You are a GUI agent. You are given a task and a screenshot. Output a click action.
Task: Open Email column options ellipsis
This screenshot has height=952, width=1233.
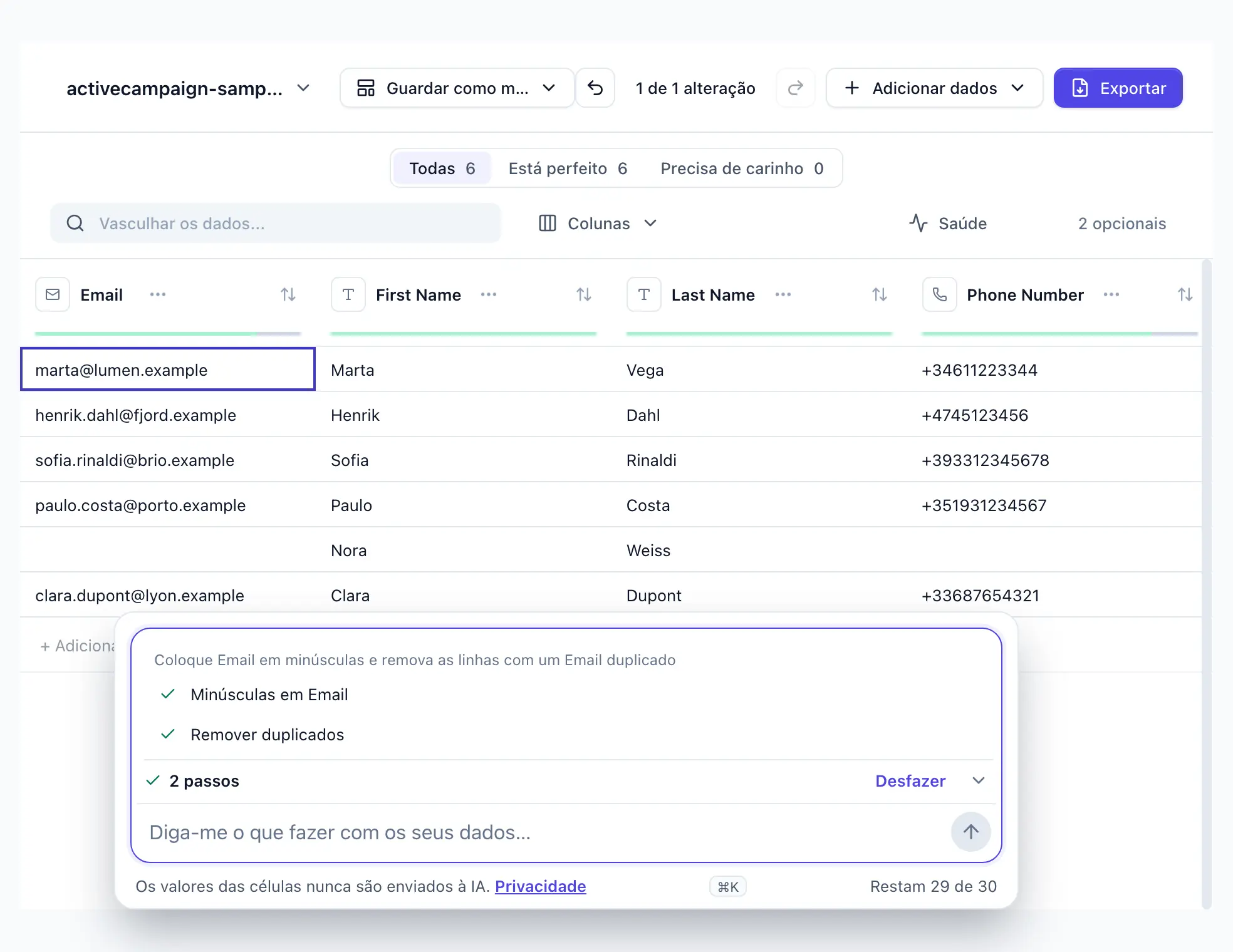tap(158, 294)
